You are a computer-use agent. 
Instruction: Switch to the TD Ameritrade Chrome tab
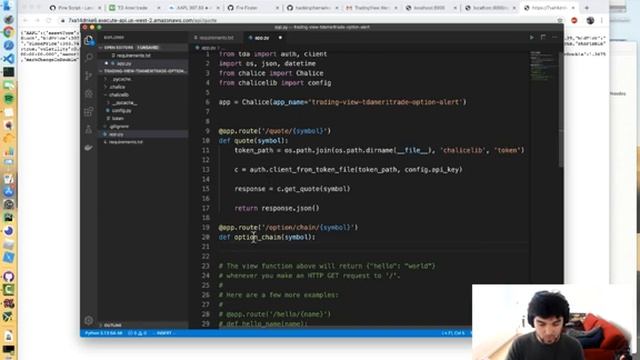pos(133,8)
